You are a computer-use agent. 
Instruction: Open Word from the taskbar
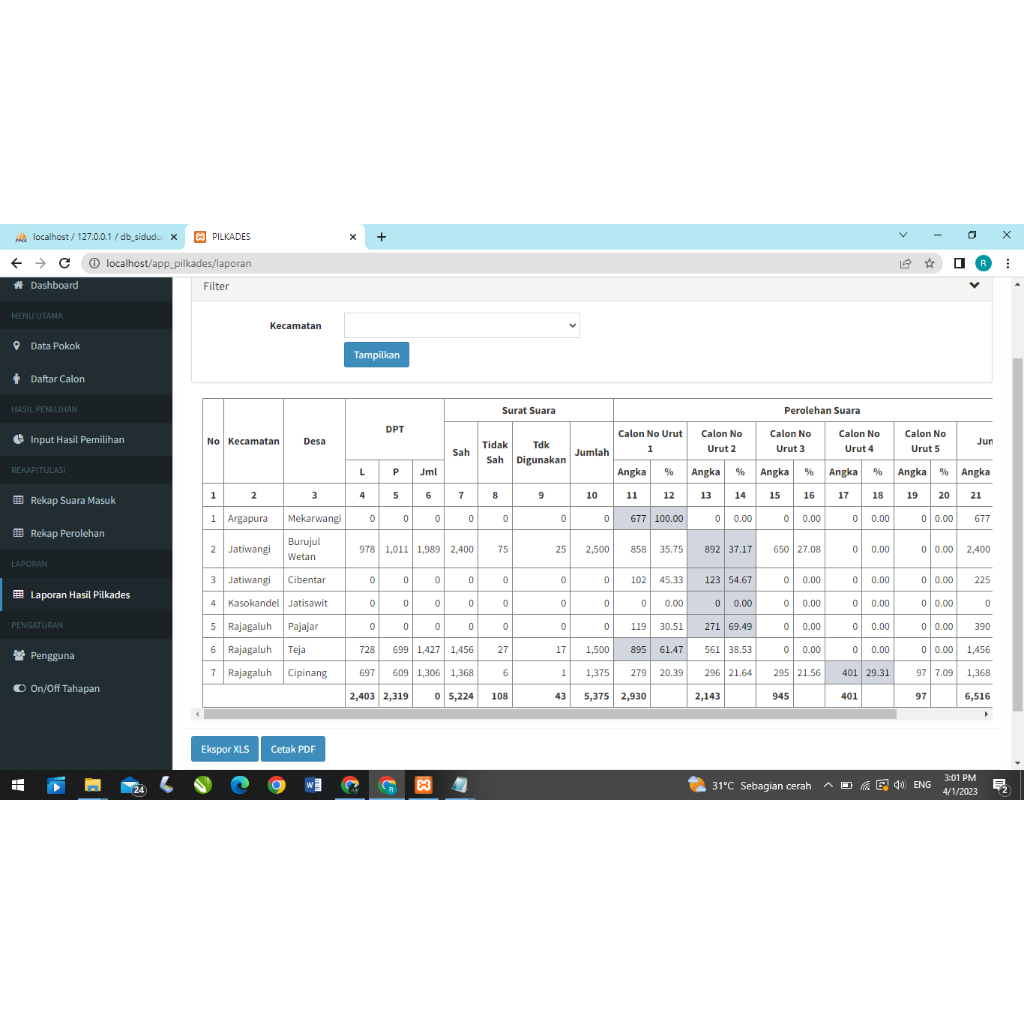[313, 785]
